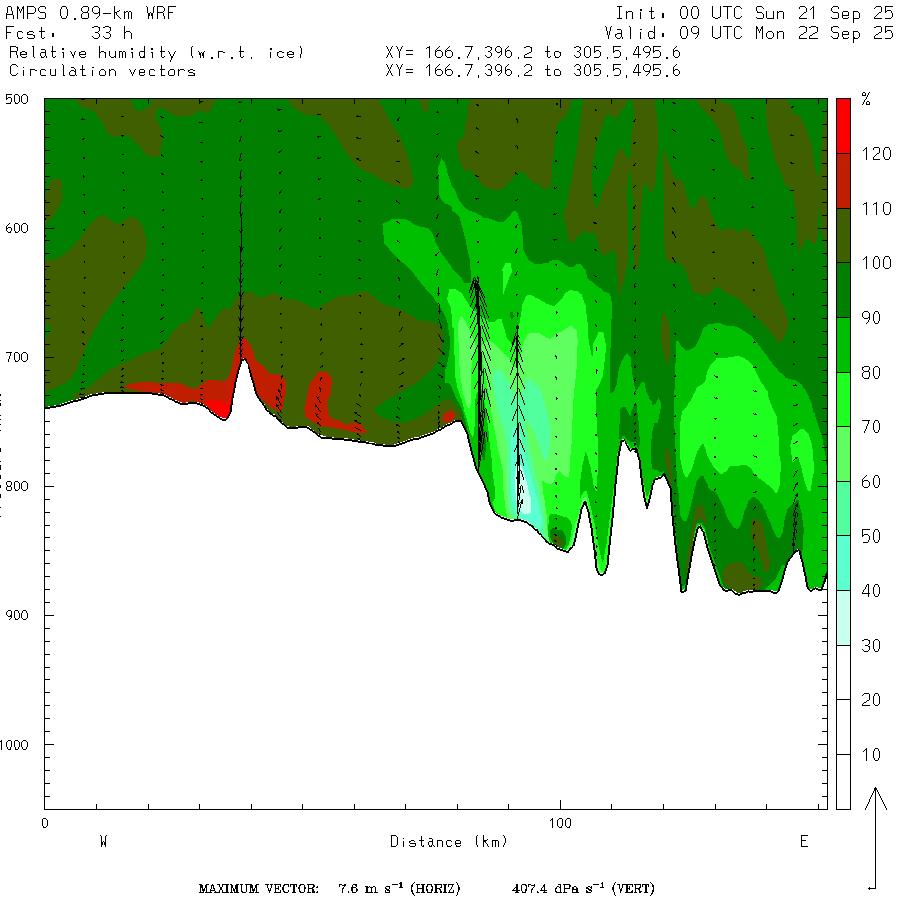Click the reference vector arrow below colorbar
900x900 pixels.
coord(876,839)
